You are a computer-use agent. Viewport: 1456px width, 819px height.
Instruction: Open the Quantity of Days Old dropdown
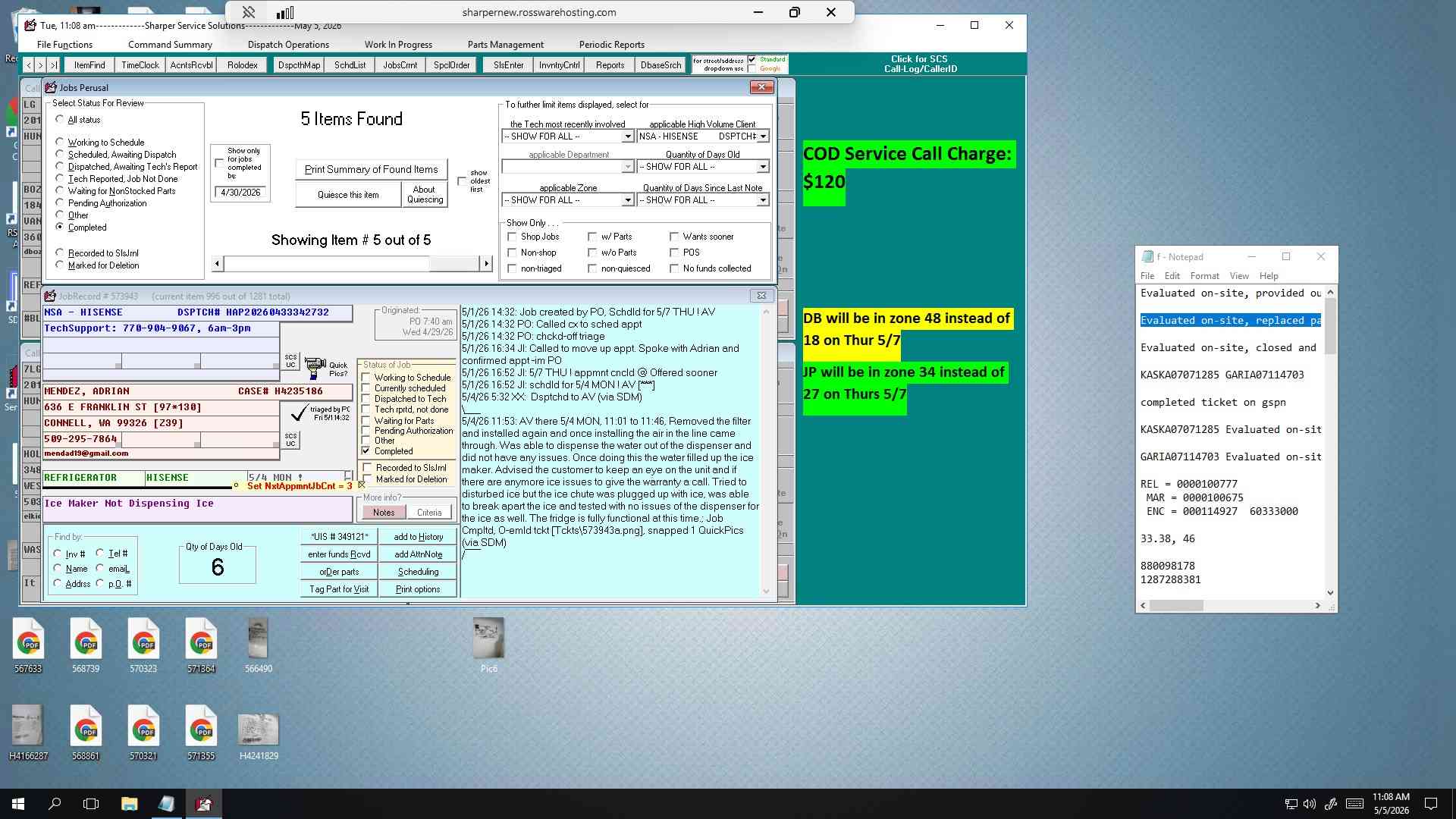[763, 167]
